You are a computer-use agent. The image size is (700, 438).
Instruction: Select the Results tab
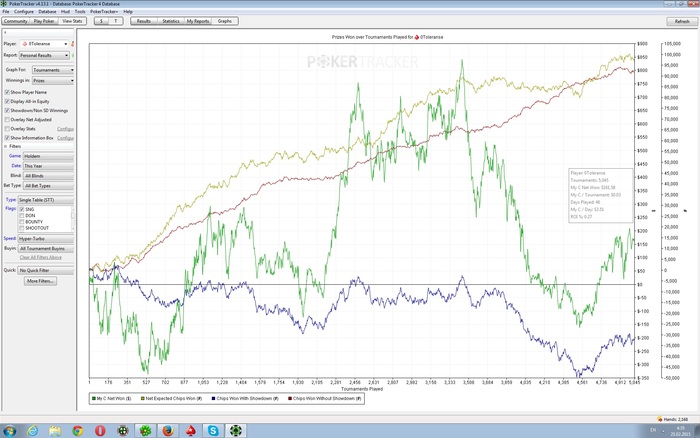coord(144,21)
